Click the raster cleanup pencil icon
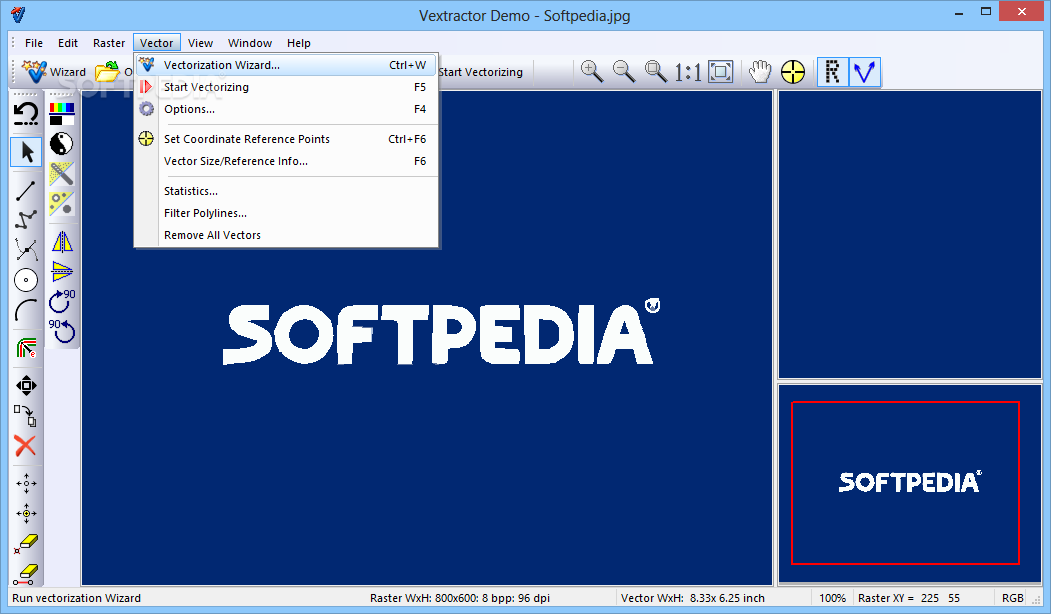 pyautogui.click(x=62, y=174)
